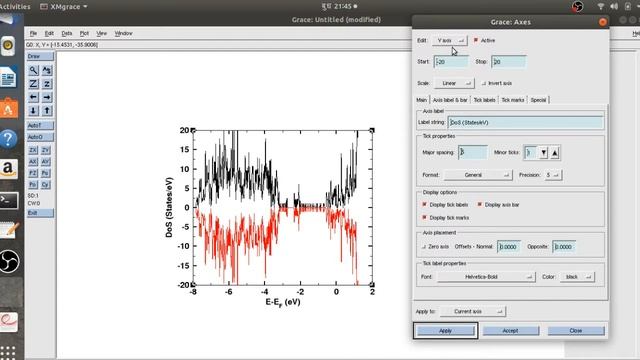Open the Plot menu
The height and width of the screenshot is (360, 640).
pos(84,33)
